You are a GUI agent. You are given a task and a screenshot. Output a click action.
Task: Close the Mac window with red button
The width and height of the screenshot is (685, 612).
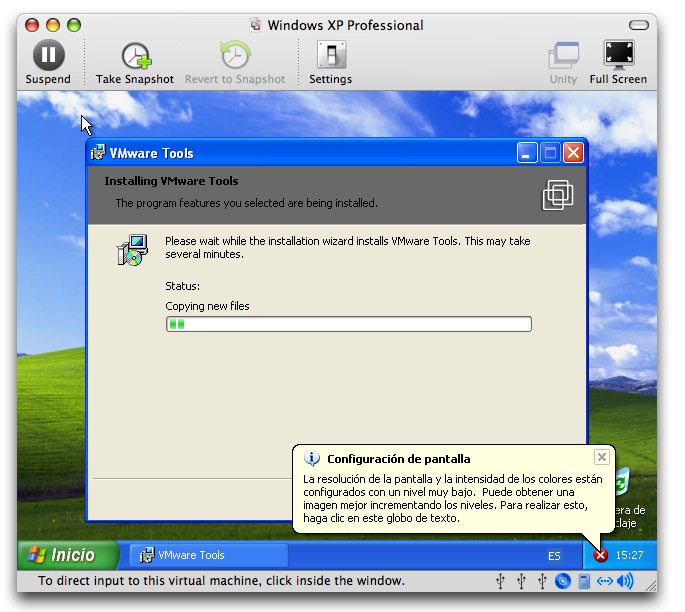tap(32, 25)
